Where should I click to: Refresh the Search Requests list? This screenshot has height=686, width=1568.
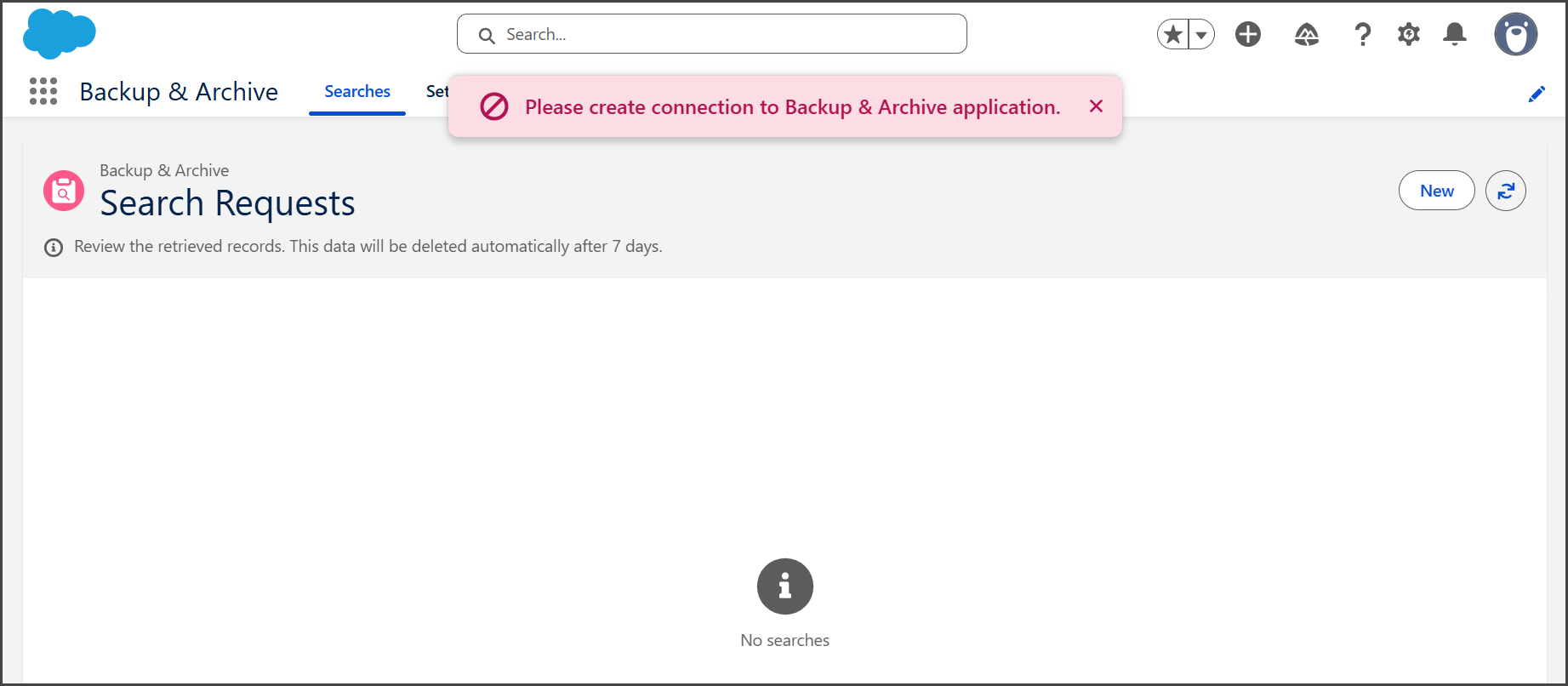click(x=1505, y=191)
